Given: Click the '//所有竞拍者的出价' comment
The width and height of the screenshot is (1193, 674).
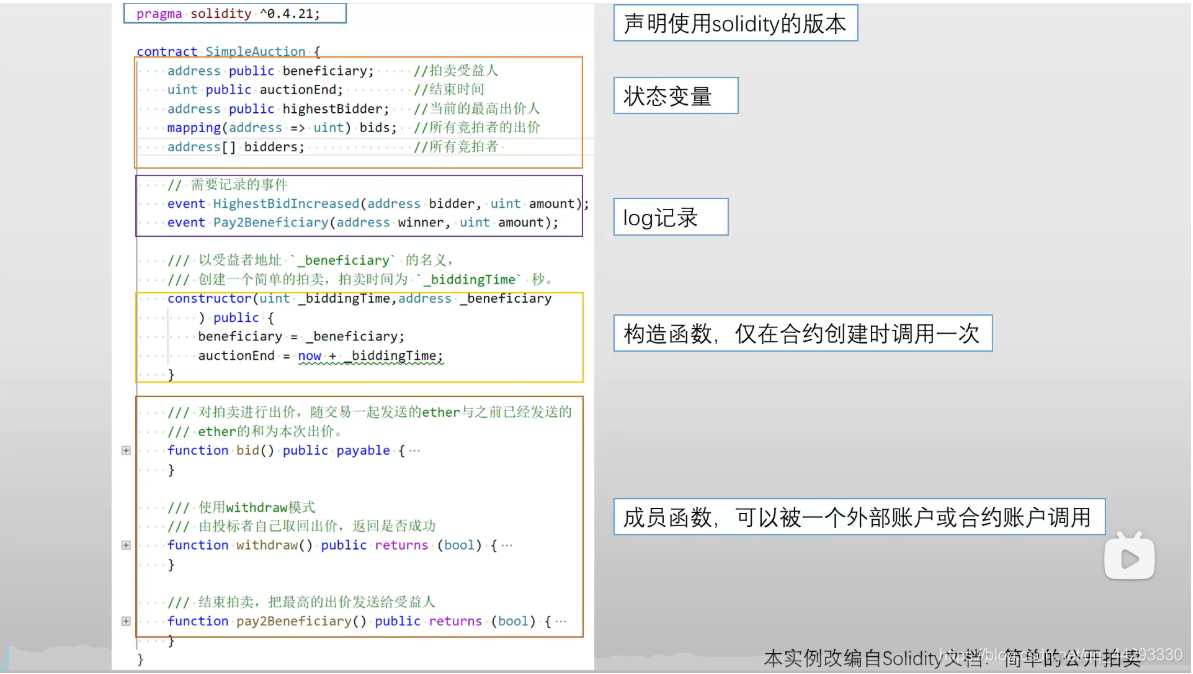Looking at the screenshot, I should (x=476, y=128).
